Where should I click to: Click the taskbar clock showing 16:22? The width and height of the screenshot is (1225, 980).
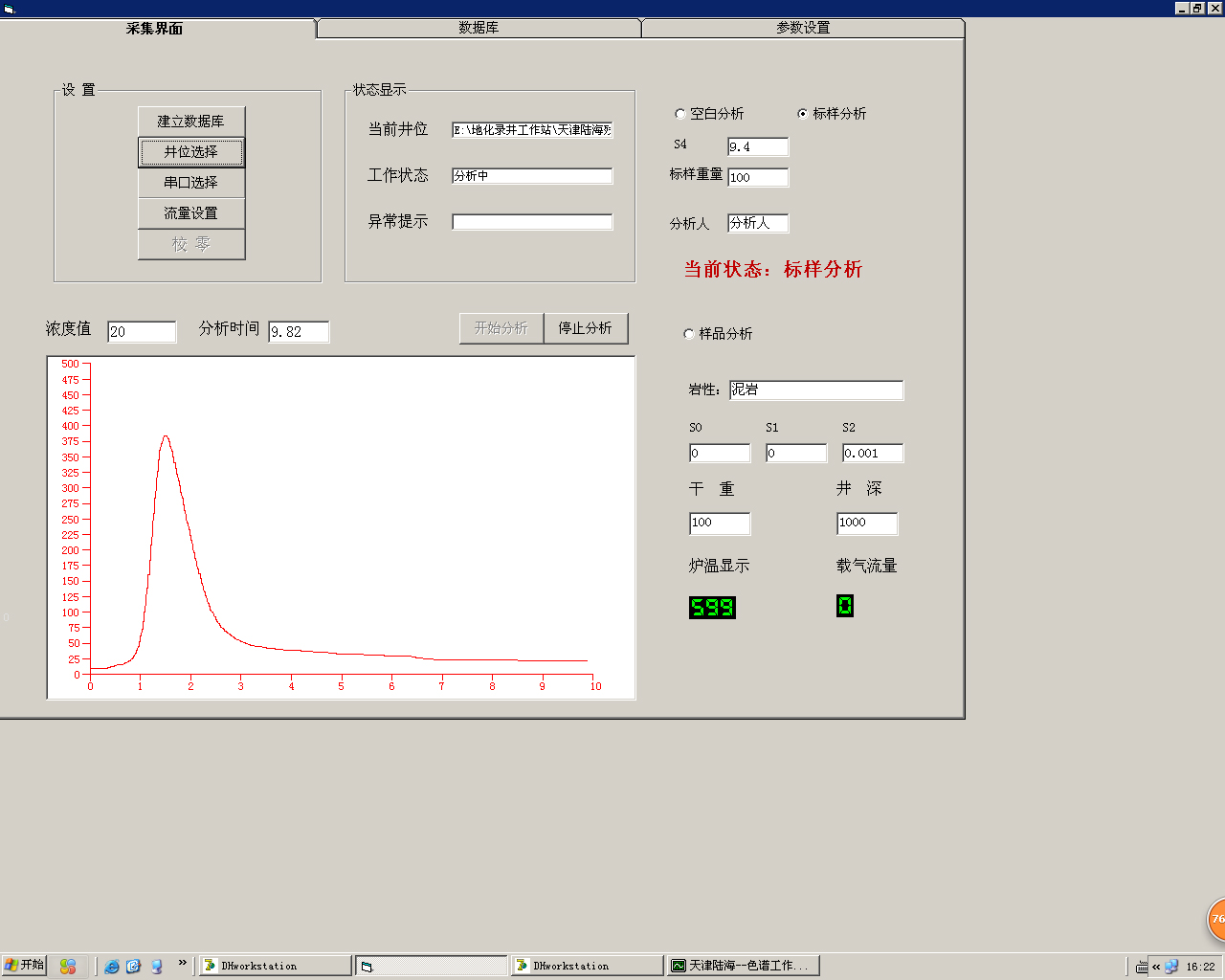[x=1200, y=967]
